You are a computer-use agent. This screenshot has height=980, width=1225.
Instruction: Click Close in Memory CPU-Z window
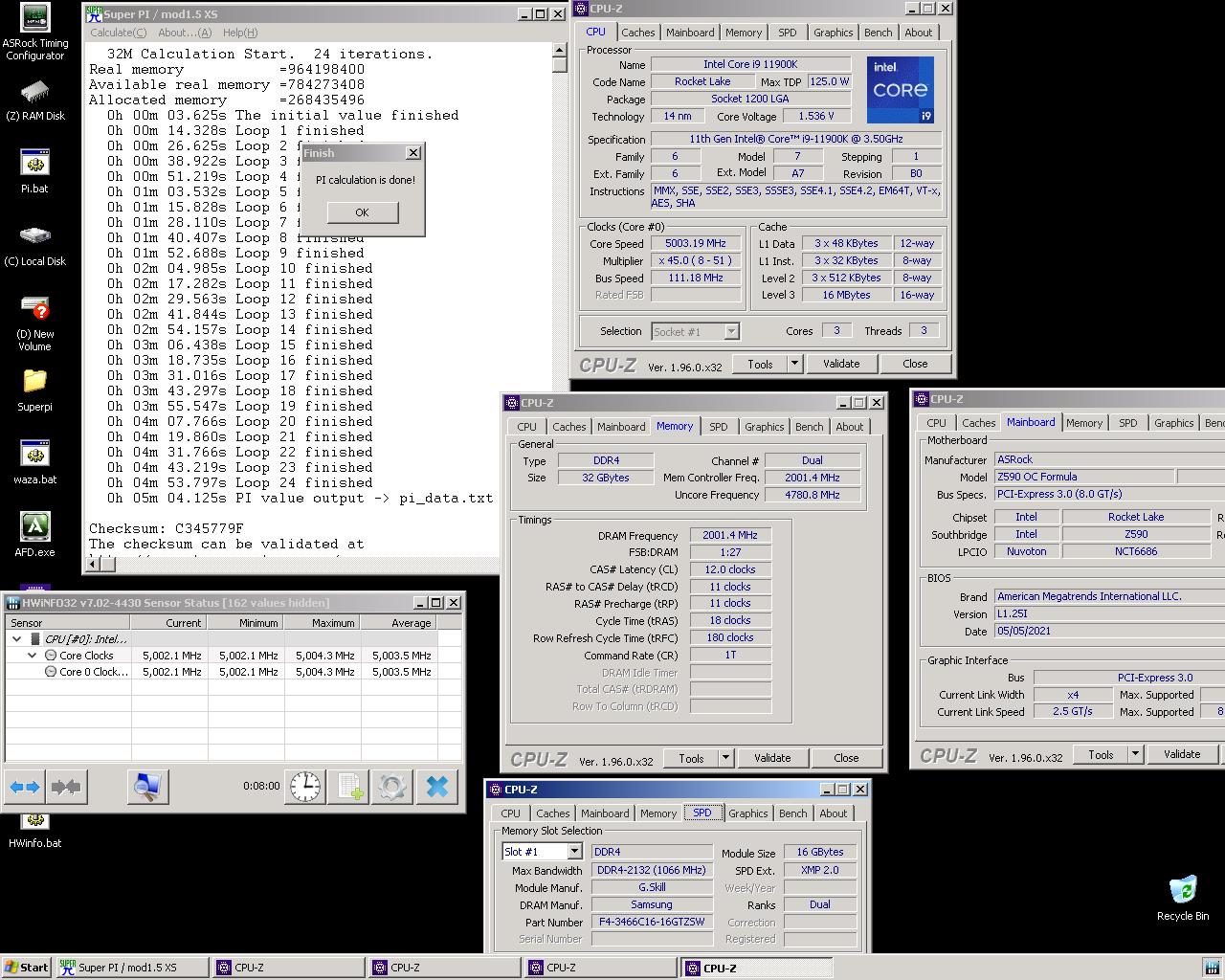846,758
